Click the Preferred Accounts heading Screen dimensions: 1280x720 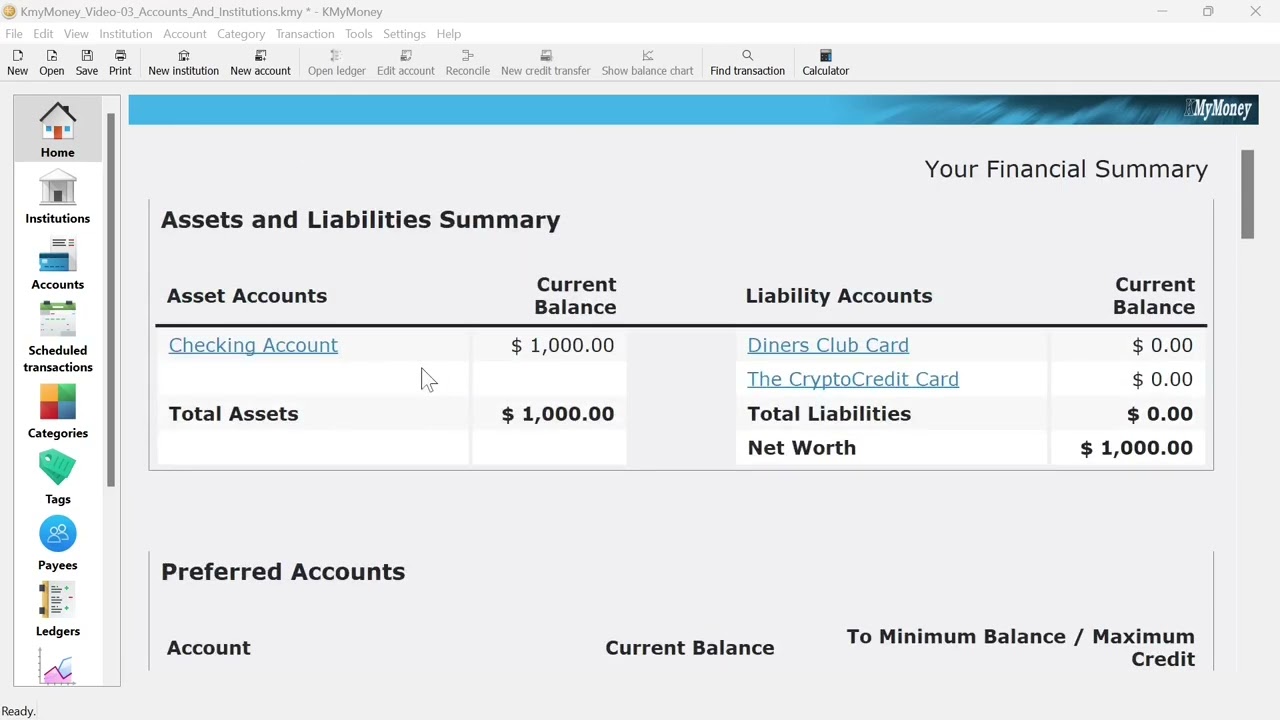283,572
